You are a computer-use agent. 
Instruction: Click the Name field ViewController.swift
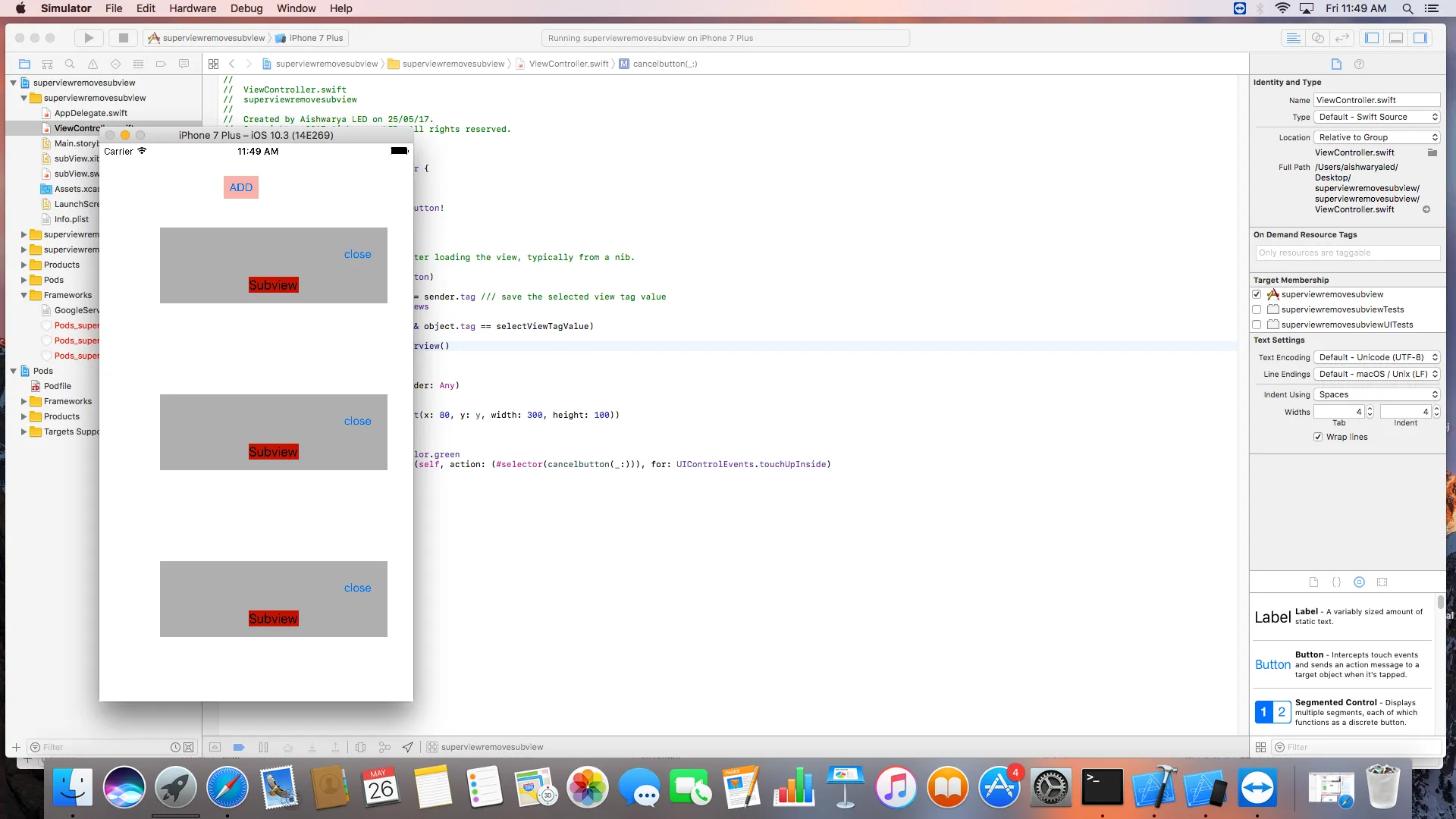1376,100
